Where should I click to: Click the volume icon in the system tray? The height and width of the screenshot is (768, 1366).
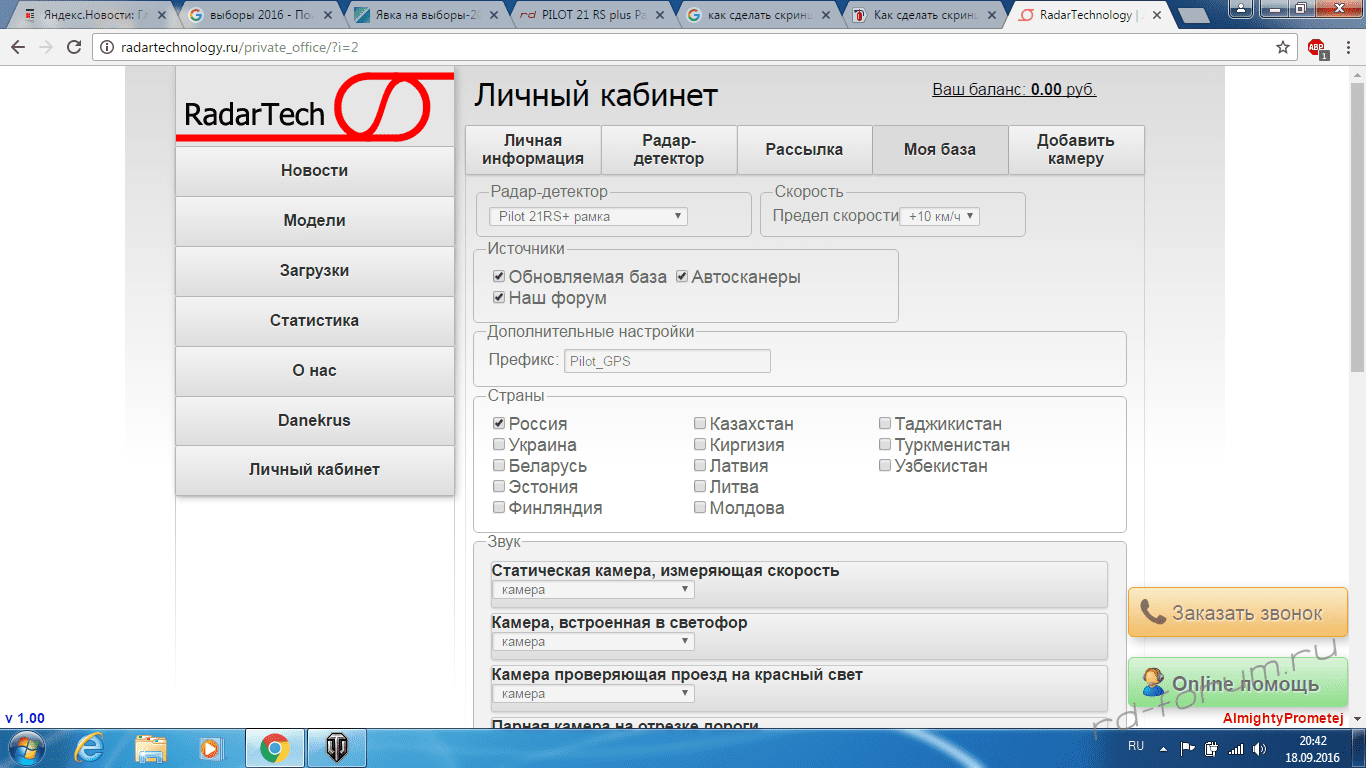pos(1259,748)
